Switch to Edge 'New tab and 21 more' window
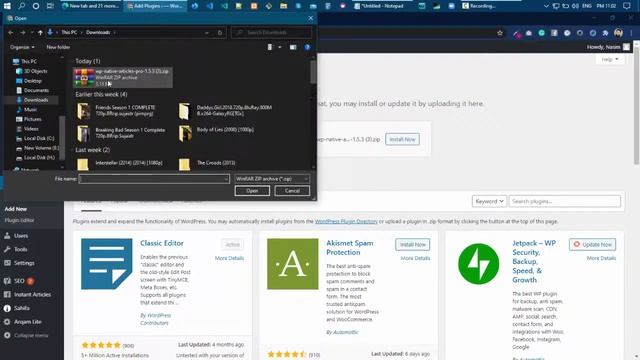Screen dimensions: 640x360 coord(91,6)
